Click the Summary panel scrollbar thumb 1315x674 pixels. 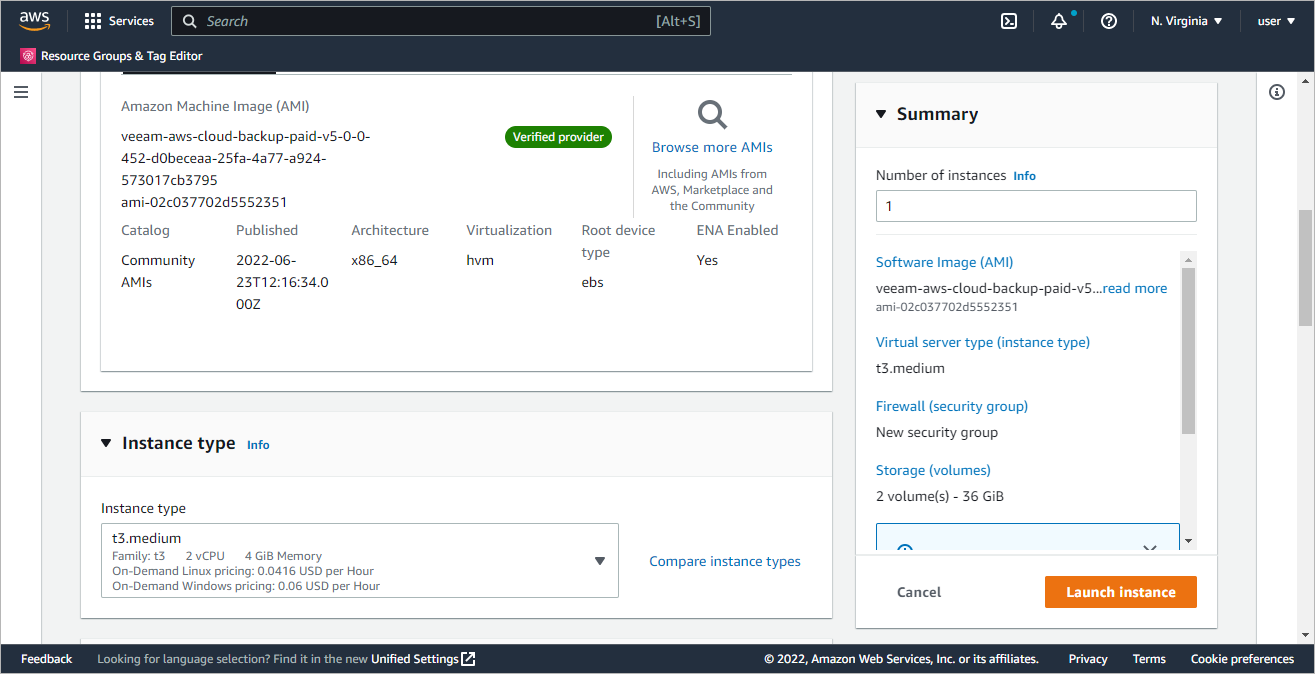tap(1188, 350)
